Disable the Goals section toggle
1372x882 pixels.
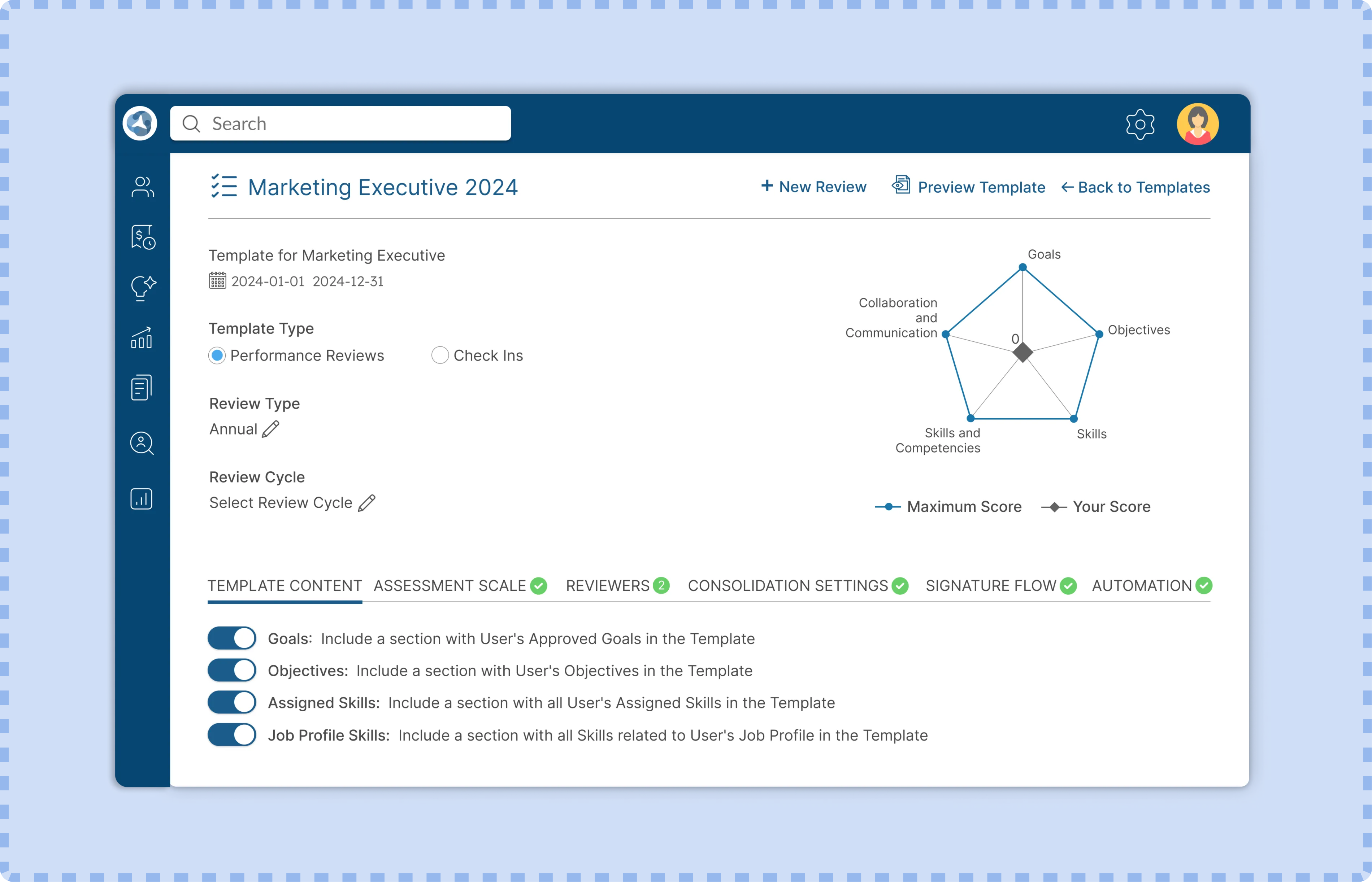pos(231,637)
